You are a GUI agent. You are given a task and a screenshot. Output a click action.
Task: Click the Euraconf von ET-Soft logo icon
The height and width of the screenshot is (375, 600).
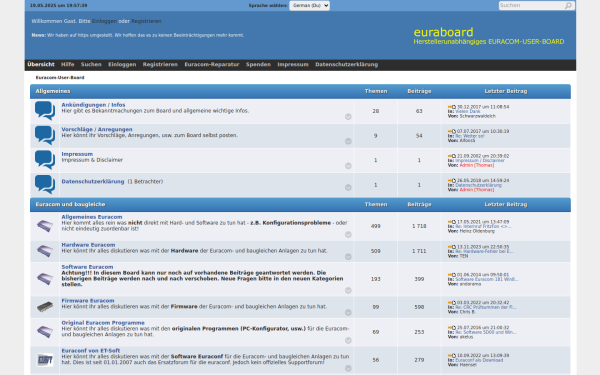[45, 360]
